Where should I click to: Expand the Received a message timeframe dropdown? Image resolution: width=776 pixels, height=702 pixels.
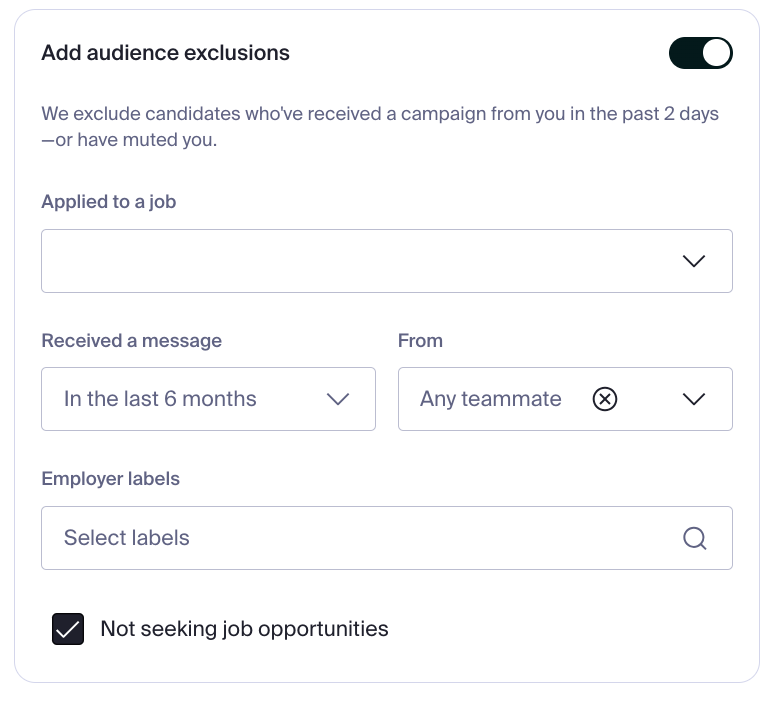pos(208,399)
